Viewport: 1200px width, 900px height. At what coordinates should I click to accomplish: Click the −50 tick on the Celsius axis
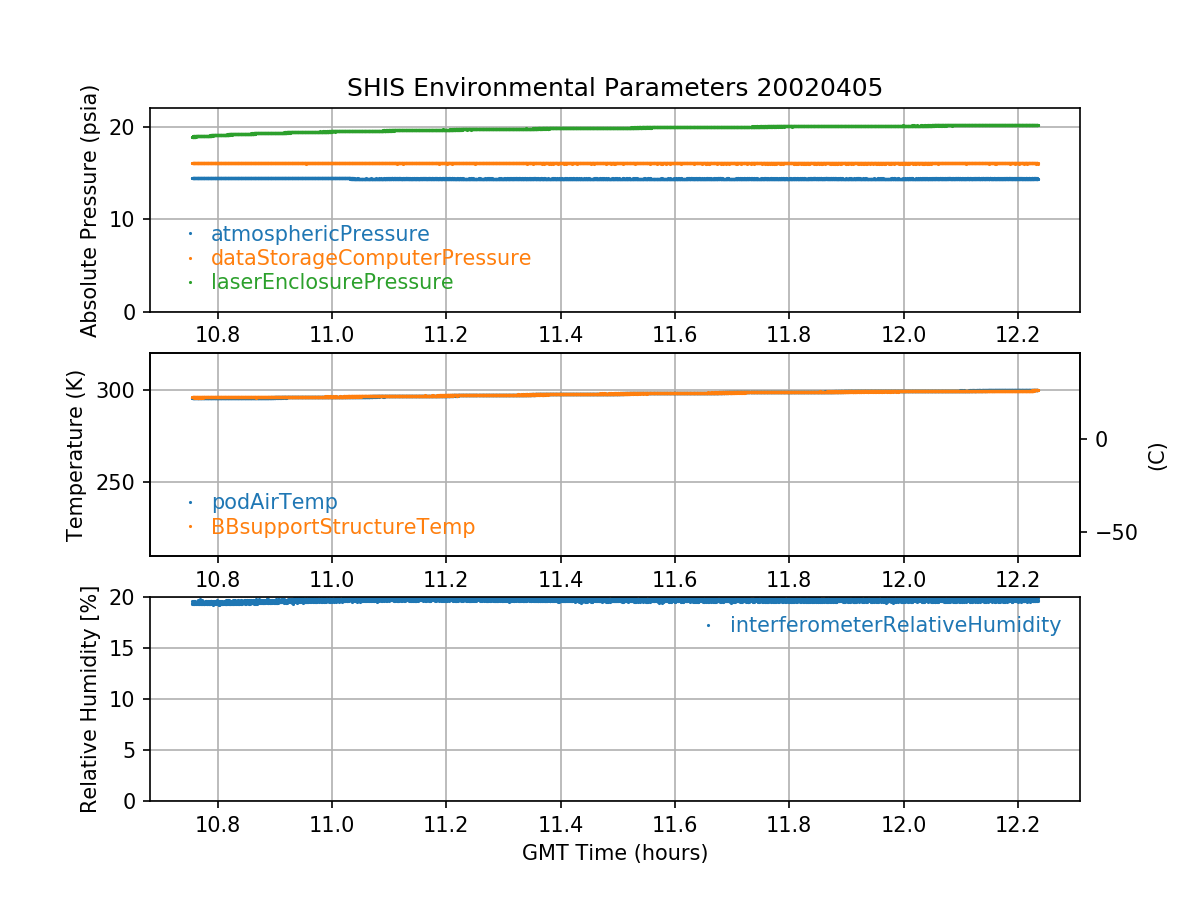[x=1110, y=532]
